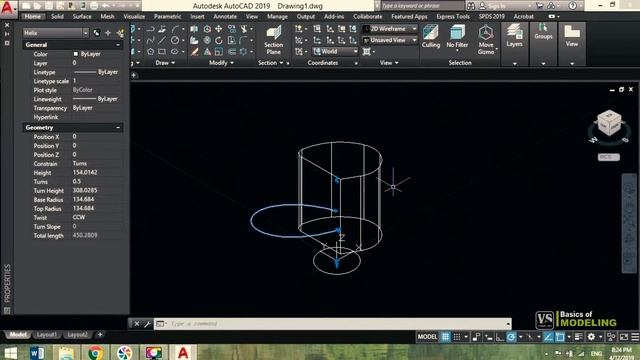Image resolution: width=640 pixels, height=360 pixels.
Task: Expand the Draw panel flyout
Action: pyautogui.click(x=165, y=63)
